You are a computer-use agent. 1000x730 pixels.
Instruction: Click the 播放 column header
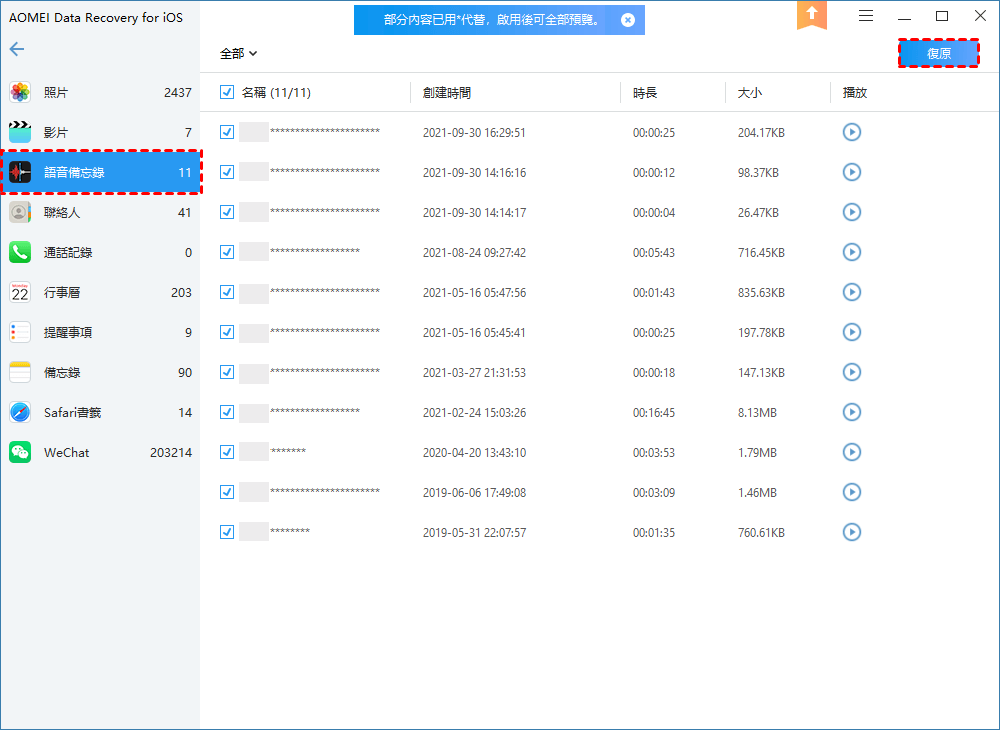(855, 92)
